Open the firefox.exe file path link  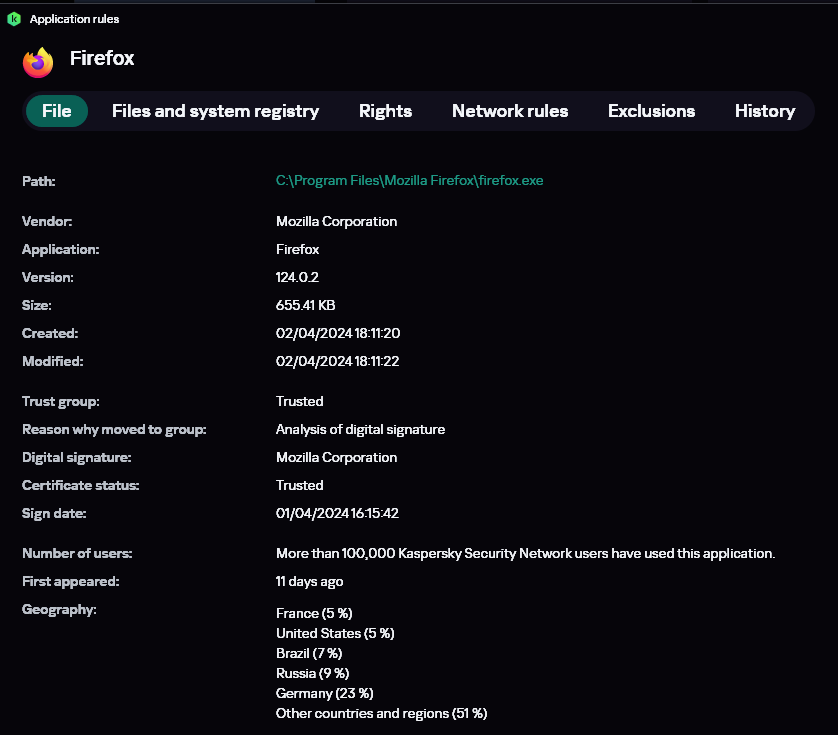coord(409,181)
